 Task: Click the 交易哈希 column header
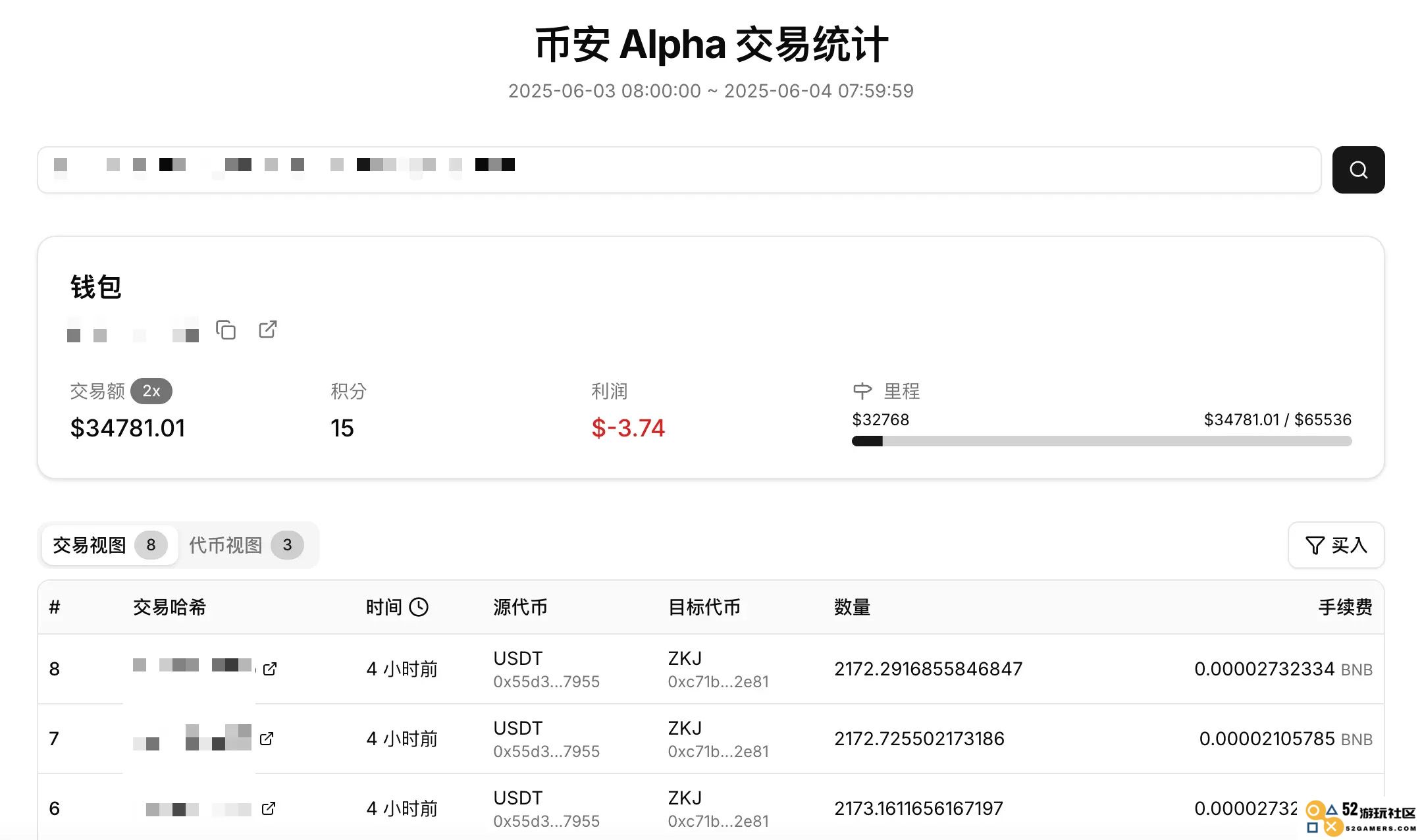(x=170, y=607)
